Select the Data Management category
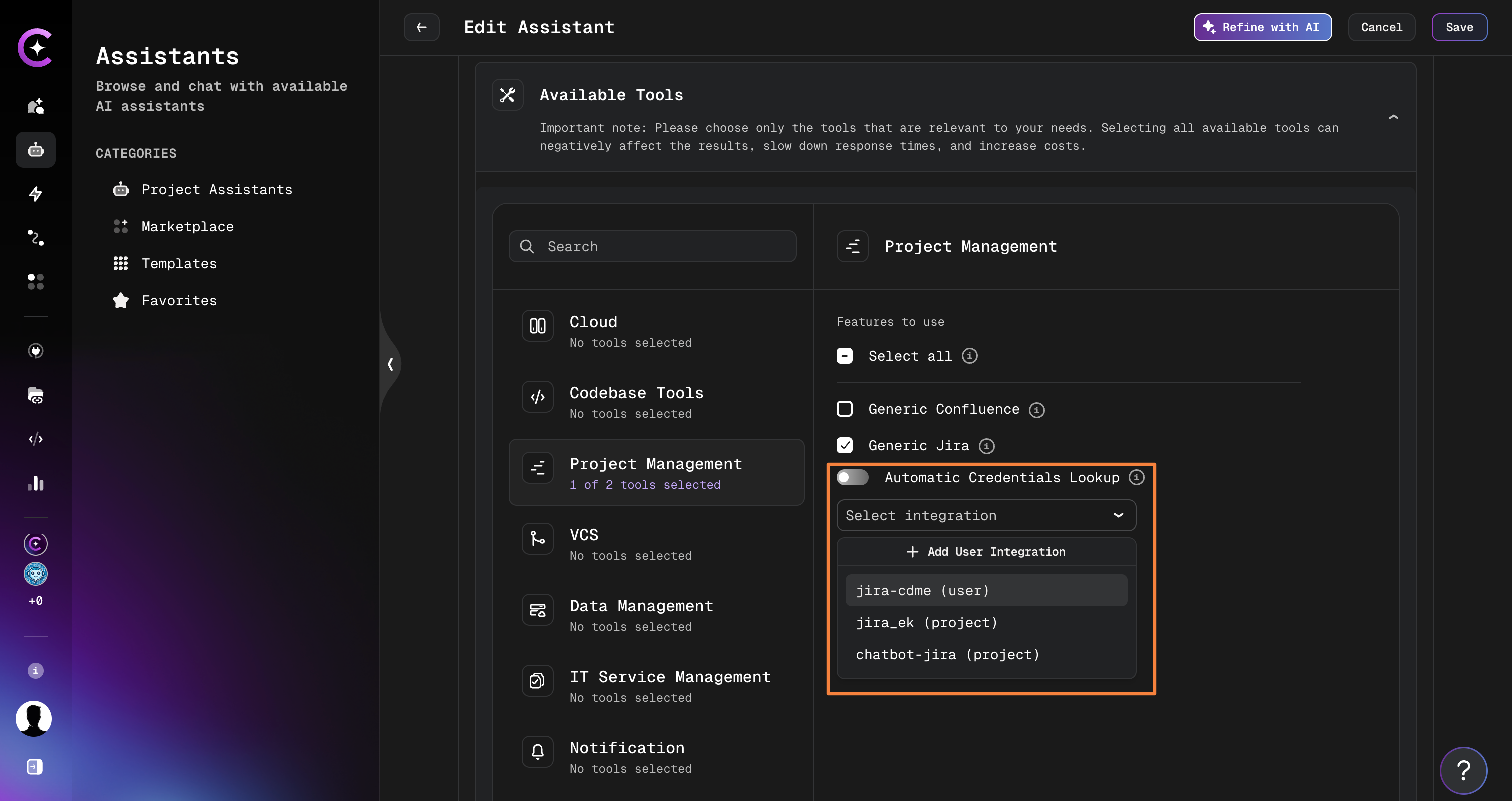The width and height of the screenshot is (1512, 801). coord(656,615)
